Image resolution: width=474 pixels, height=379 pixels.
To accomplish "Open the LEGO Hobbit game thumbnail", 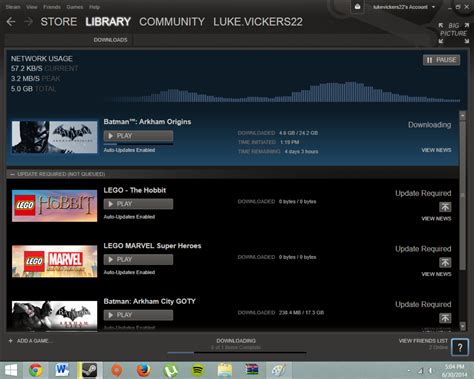I will pos(55,206).
